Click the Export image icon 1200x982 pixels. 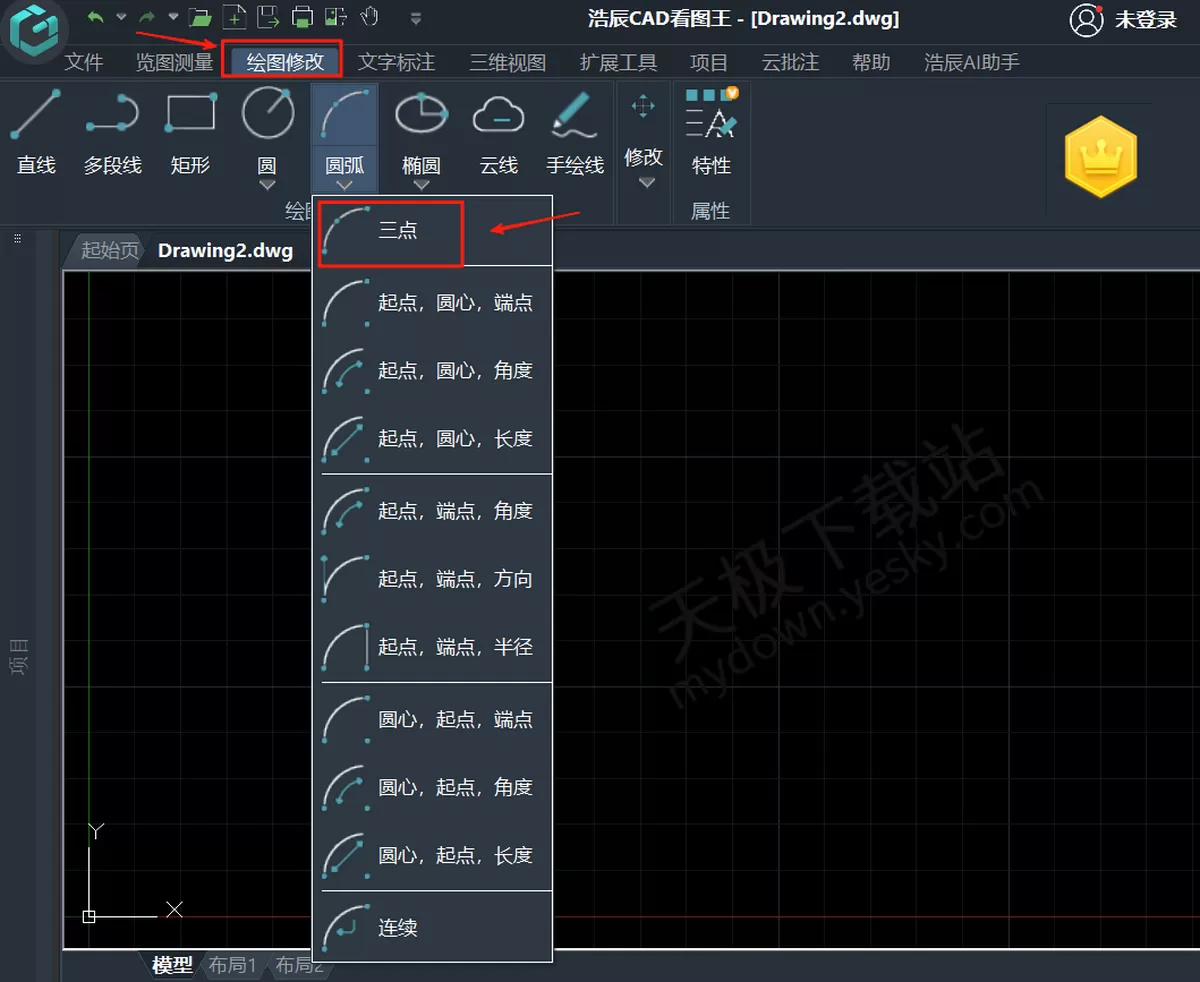point(336,17)
